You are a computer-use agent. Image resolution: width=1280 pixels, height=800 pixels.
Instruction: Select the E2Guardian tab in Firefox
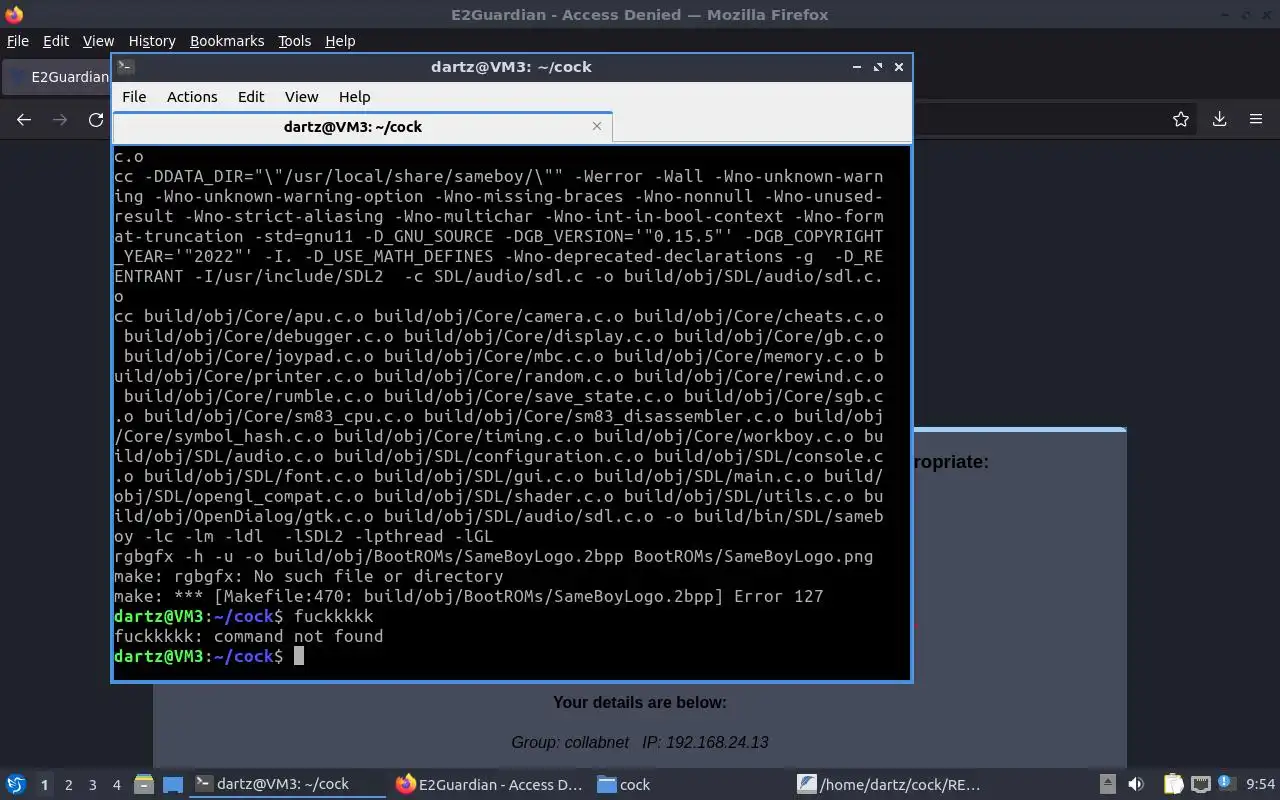58,77
